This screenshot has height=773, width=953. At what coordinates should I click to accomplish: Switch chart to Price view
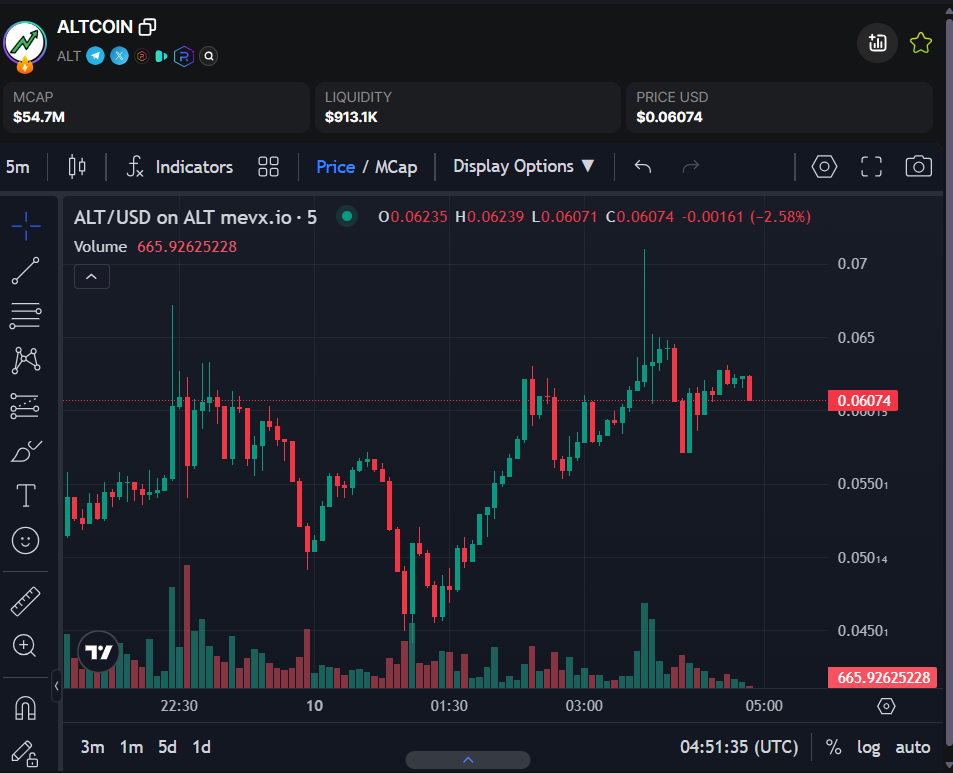pos(335,167)
